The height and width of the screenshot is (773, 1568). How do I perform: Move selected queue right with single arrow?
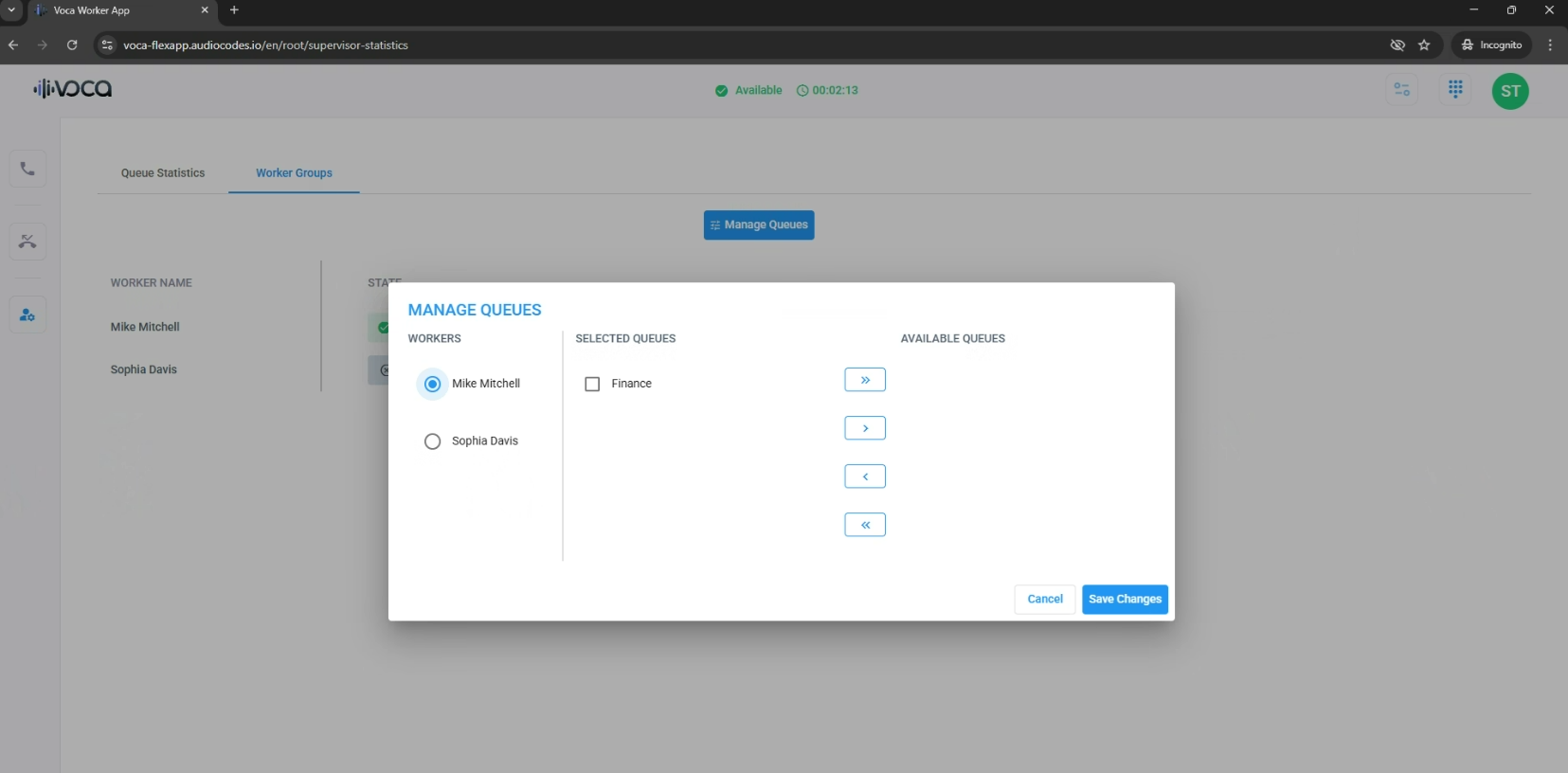(x=865, y=428)
